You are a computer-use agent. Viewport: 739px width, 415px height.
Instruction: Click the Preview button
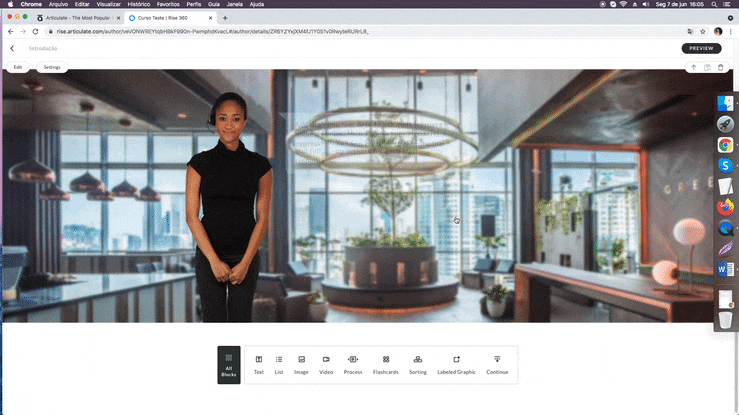coord(701,48)
